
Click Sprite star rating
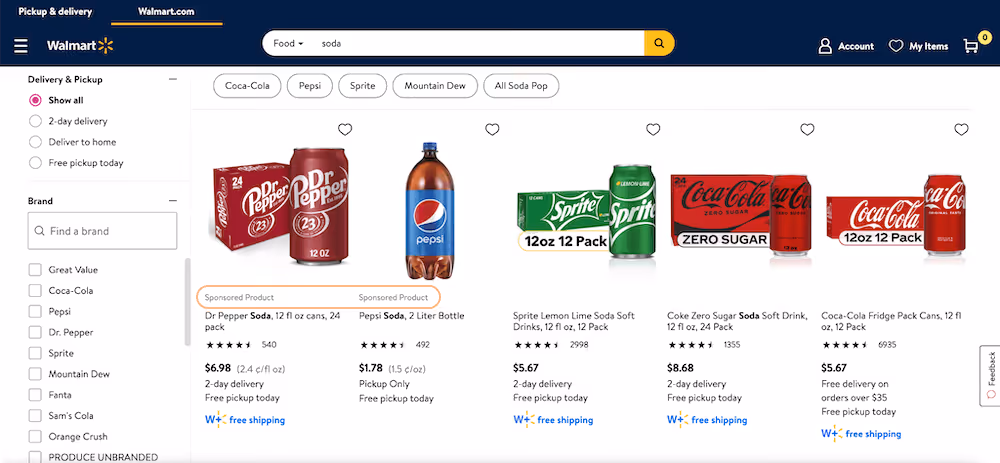point(537,345)
